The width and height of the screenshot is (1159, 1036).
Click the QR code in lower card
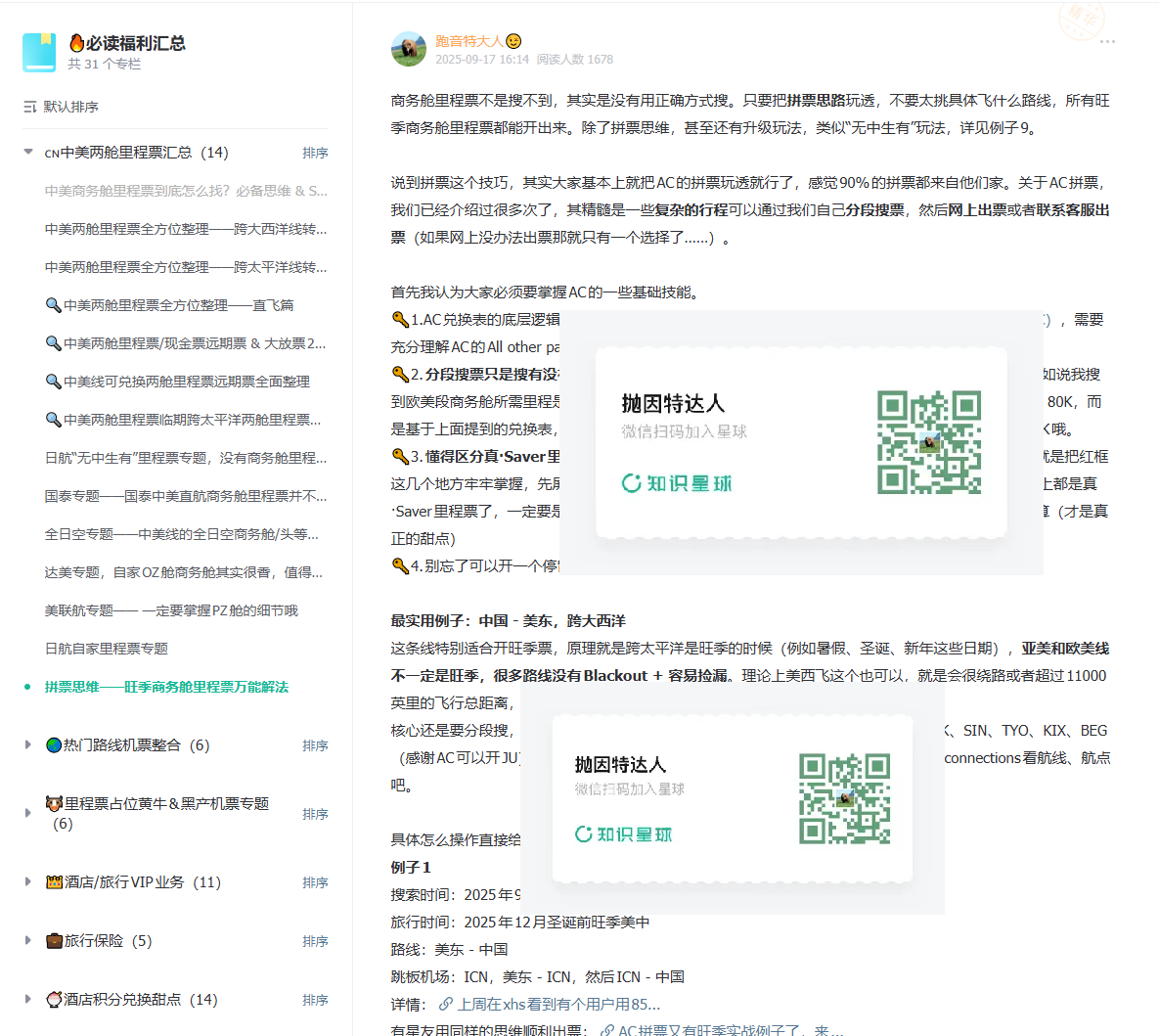point(844,798)
